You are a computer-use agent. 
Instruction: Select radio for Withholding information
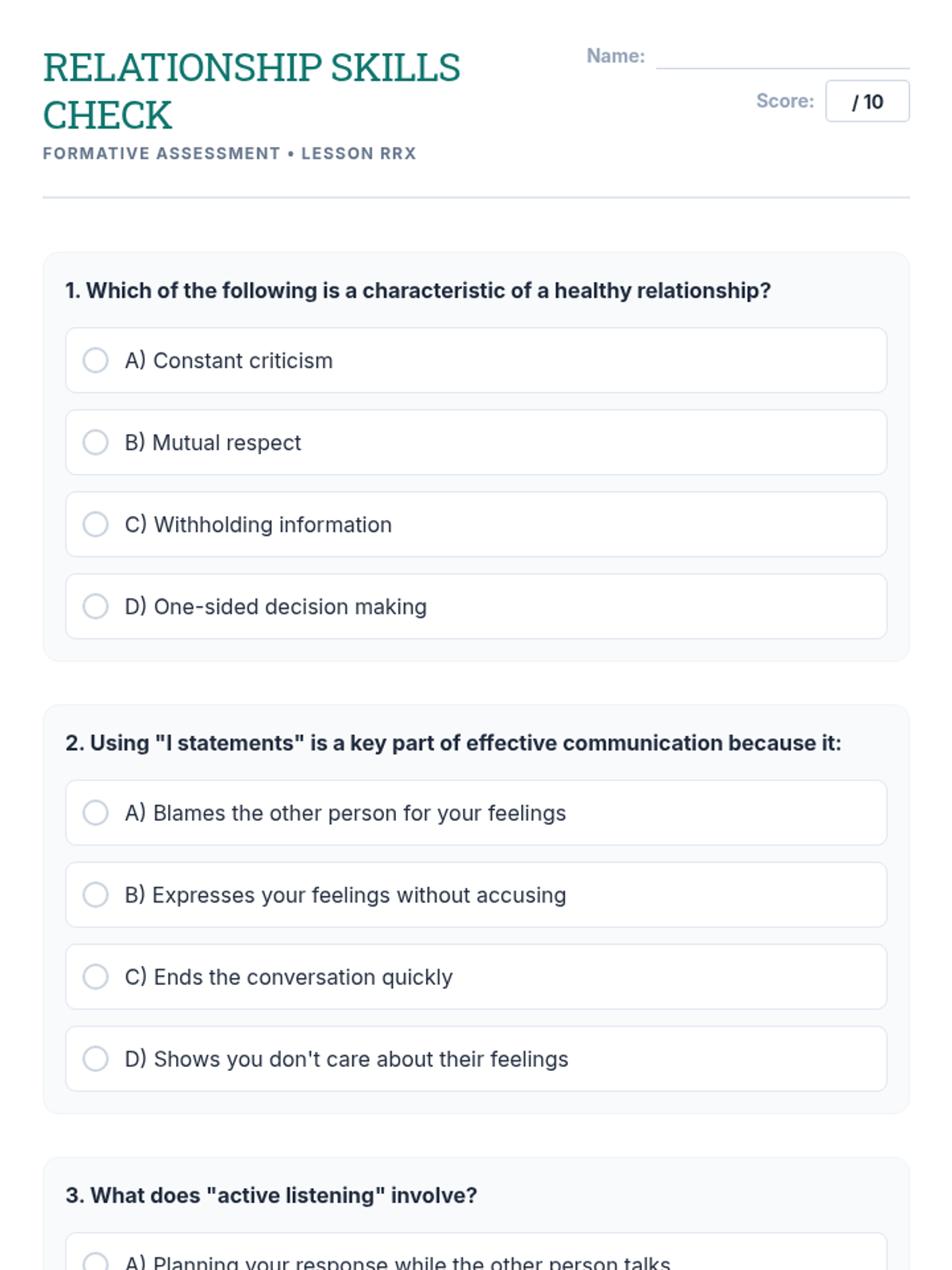tap(95, 524)
